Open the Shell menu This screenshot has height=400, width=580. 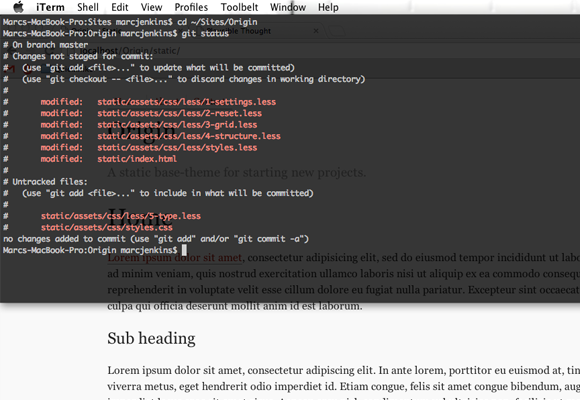click(x=88, y=7)
